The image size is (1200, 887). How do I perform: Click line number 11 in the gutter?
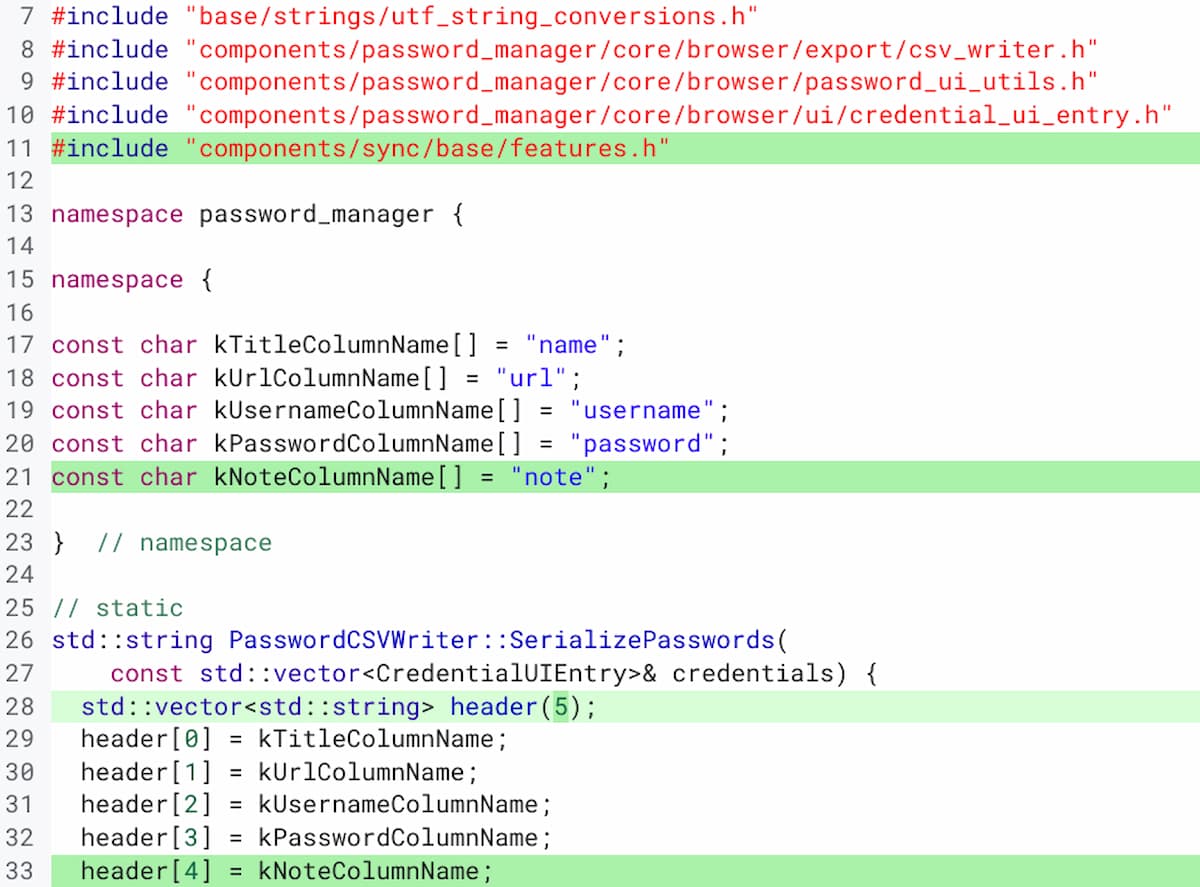[20, 149]
